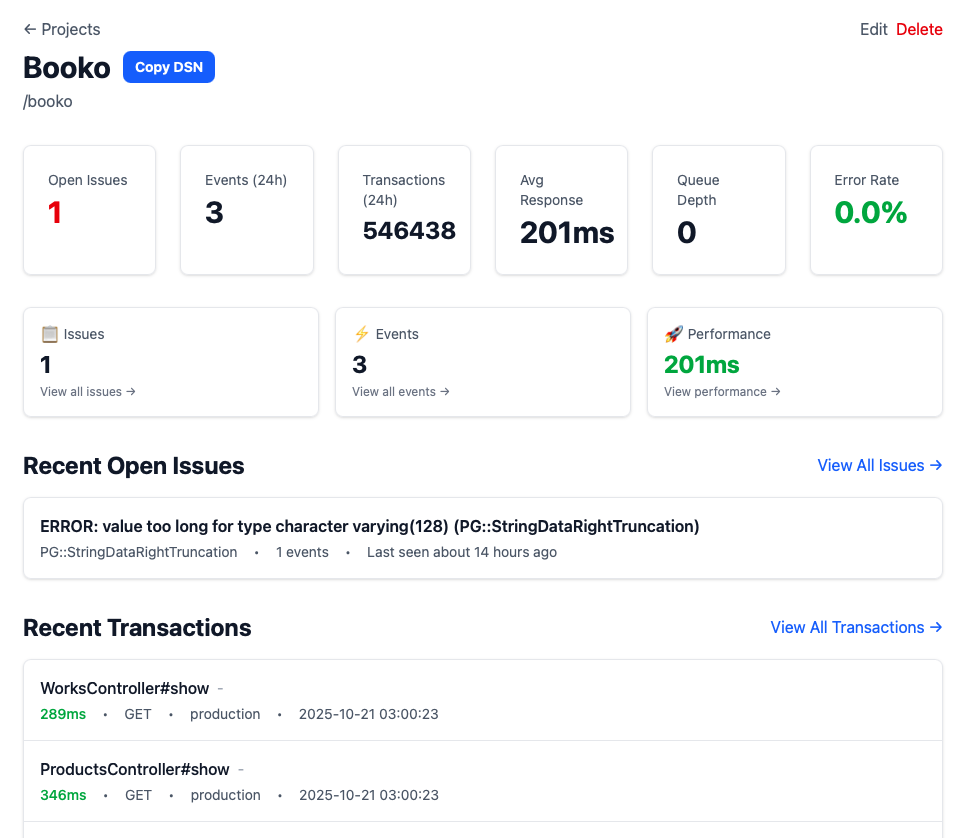Image resolution: width=967 pixels, height=838 pixels.
Task: Select the Transactions (24h) stat card
Action: 404,210
